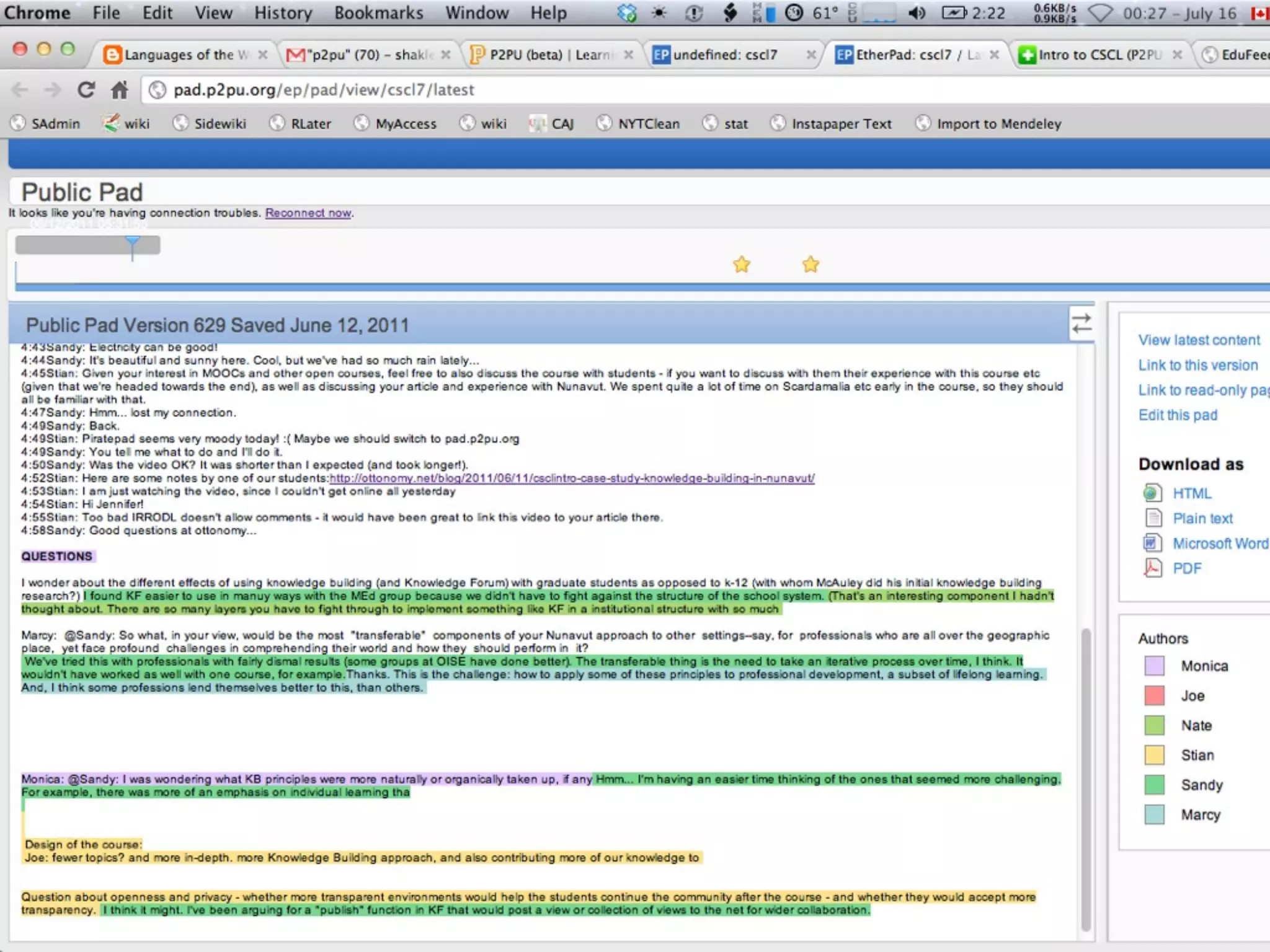This screenshot has width=1270, height=952.
Task: Click the HTML download globe icon
Action: (1152, 493)
